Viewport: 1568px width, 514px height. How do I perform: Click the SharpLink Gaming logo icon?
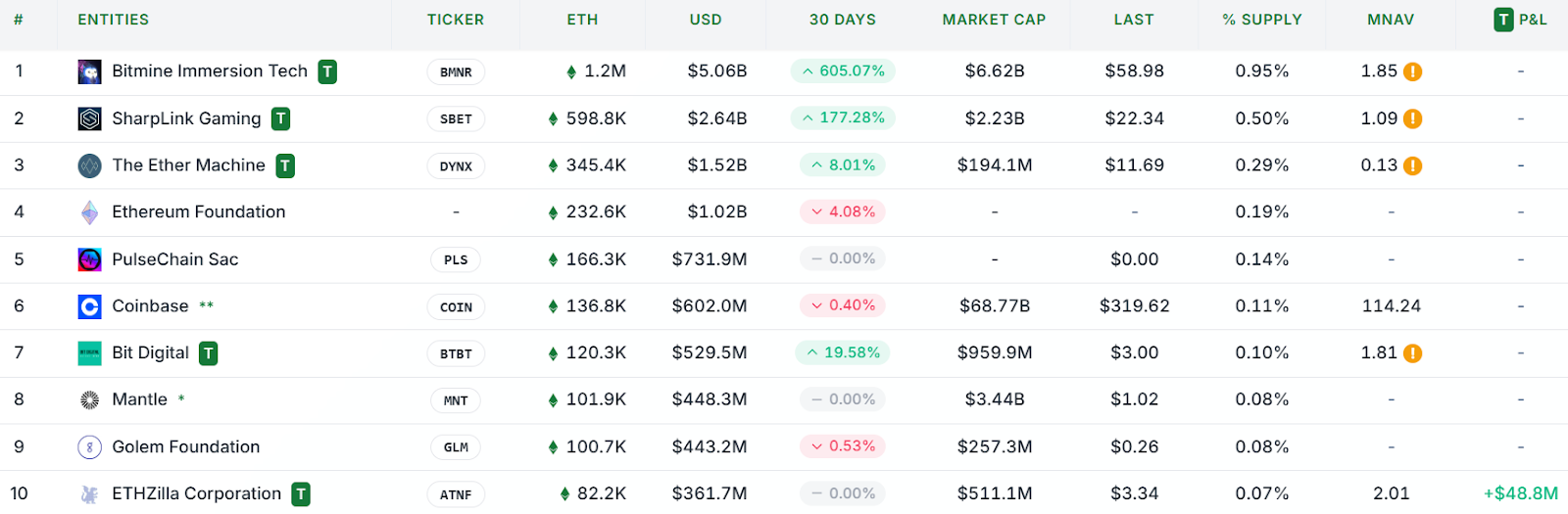(x=89, y=118)
